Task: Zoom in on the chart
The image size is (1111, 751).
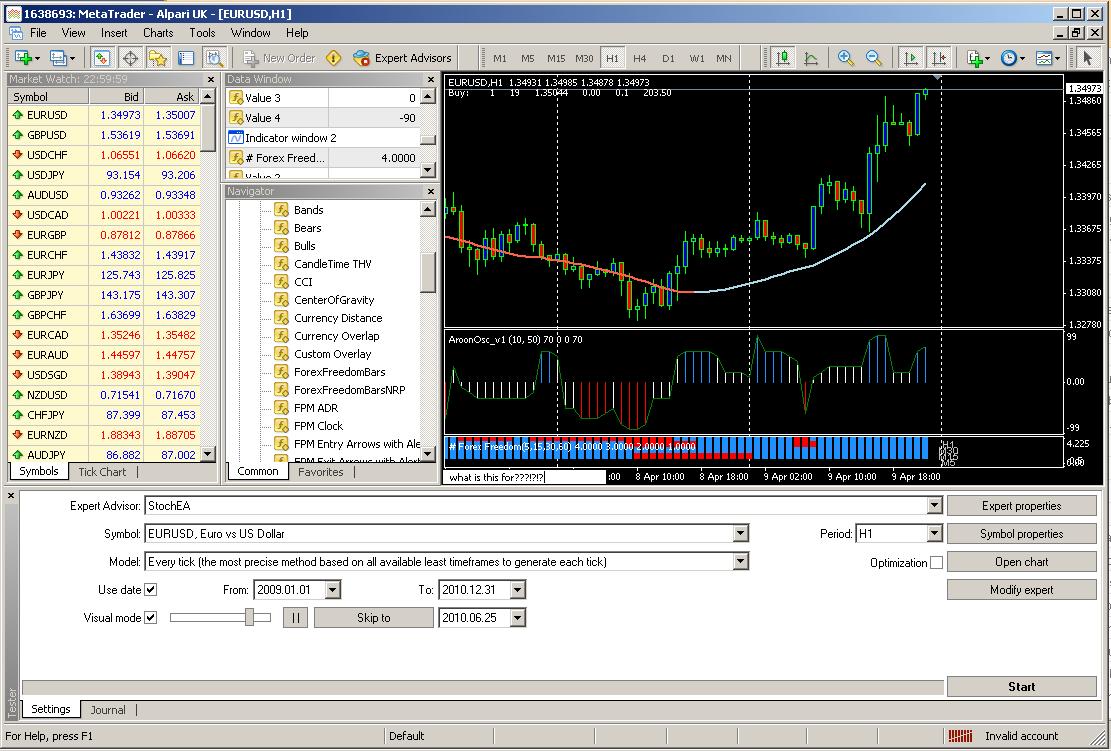Action: pyautogui.click(x=845, y=58)
